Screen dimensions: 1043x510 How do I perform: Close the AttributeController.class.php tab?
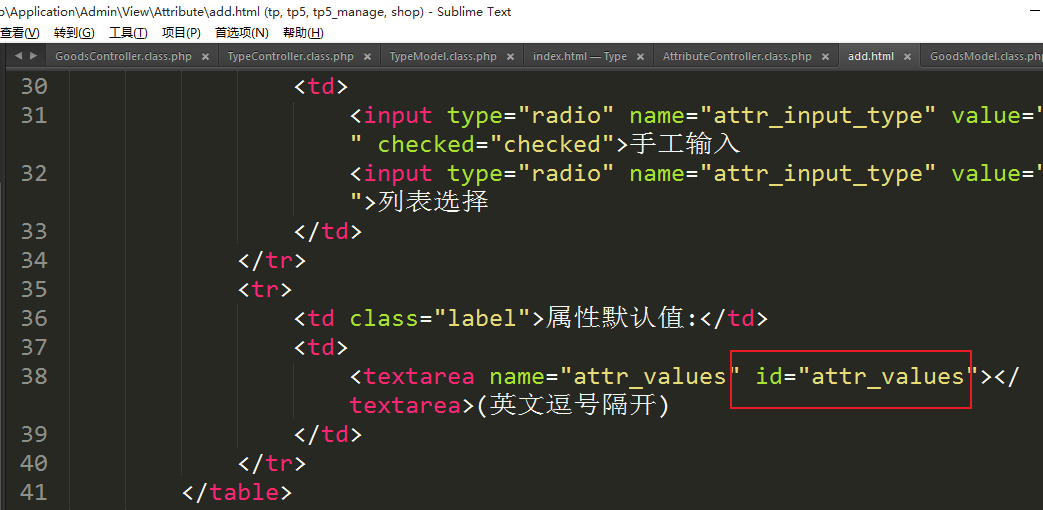coord(825,57)
